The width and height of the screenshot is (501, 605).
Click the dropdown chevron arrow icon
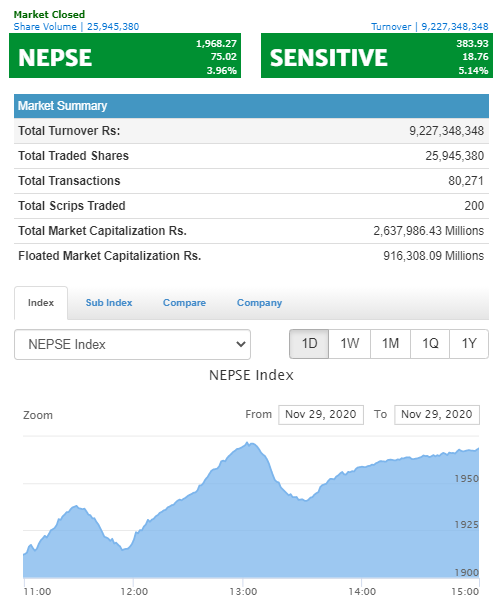pyautogui.click(x=241, y=344)
